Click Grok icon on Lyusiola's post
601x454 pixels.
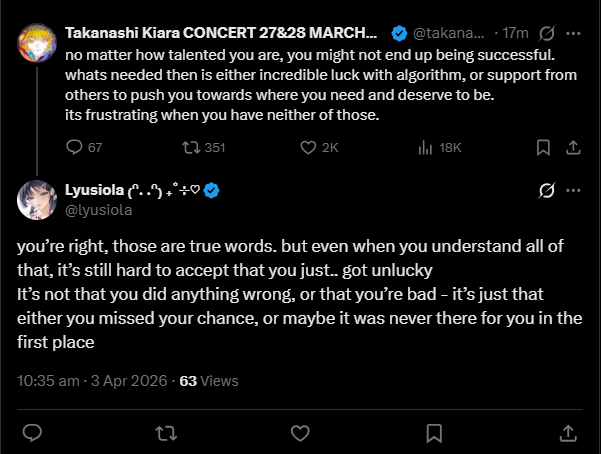(546, 190)
